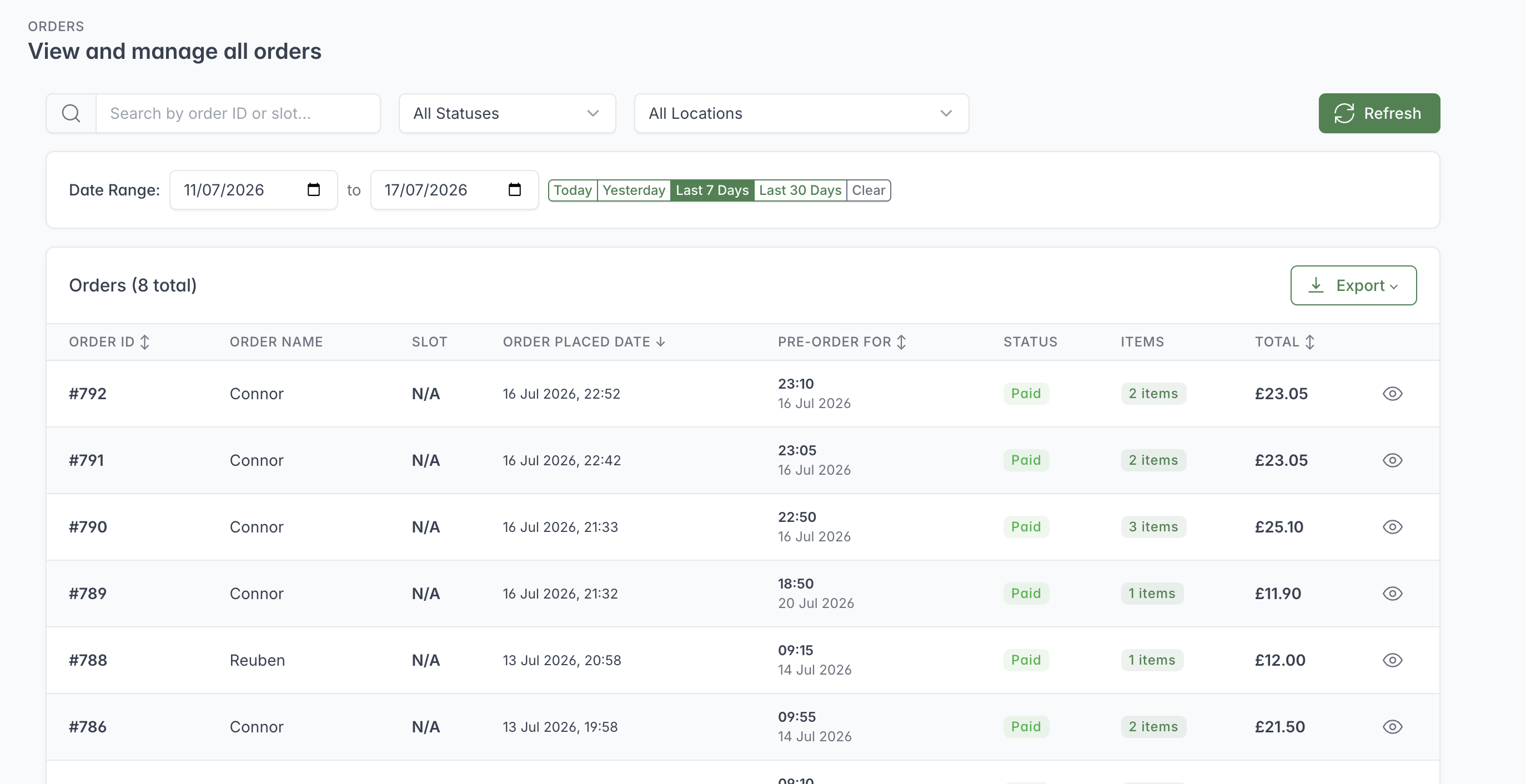Click pre-order time 18:50 20 Jul 2026
The width and height of the screenshot is (1526, 784).
click(x=816, y=594)
